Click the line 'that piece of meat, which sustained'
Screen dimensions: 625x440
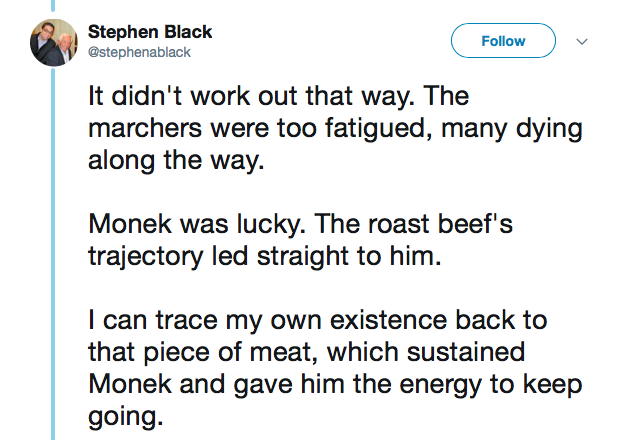click(308, 352)
